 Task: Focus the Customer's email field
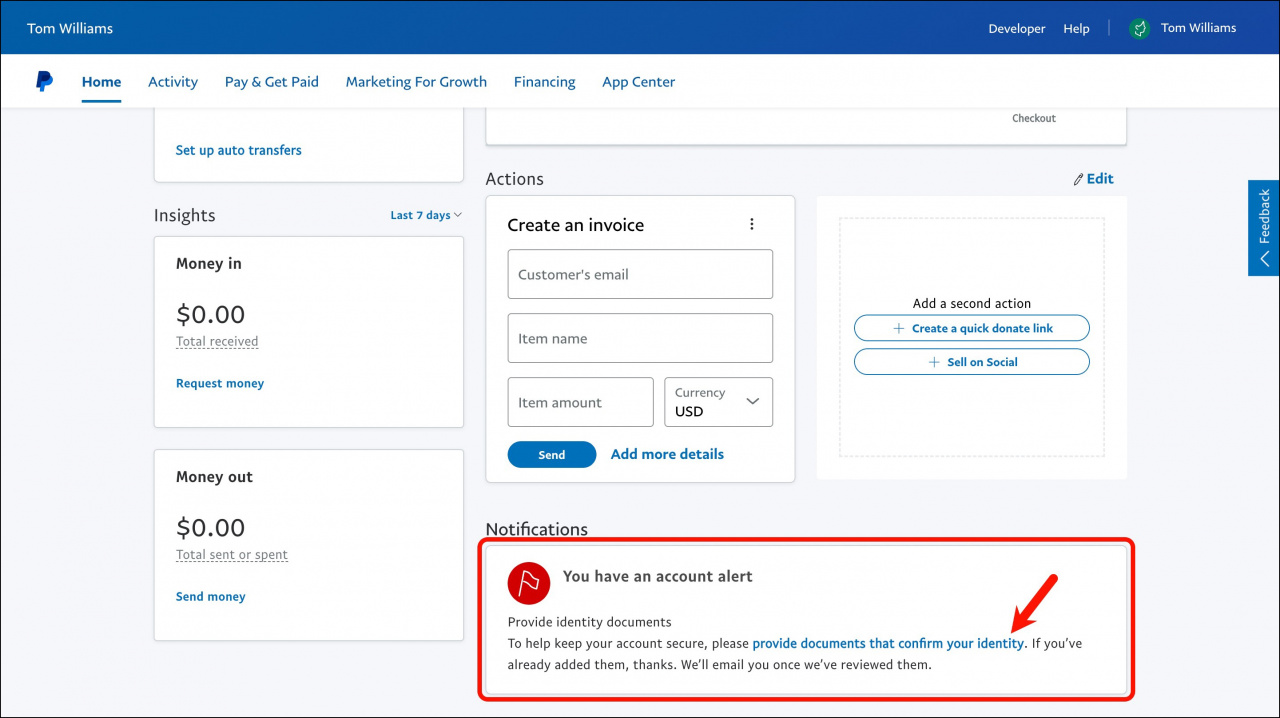coord(640,274)
